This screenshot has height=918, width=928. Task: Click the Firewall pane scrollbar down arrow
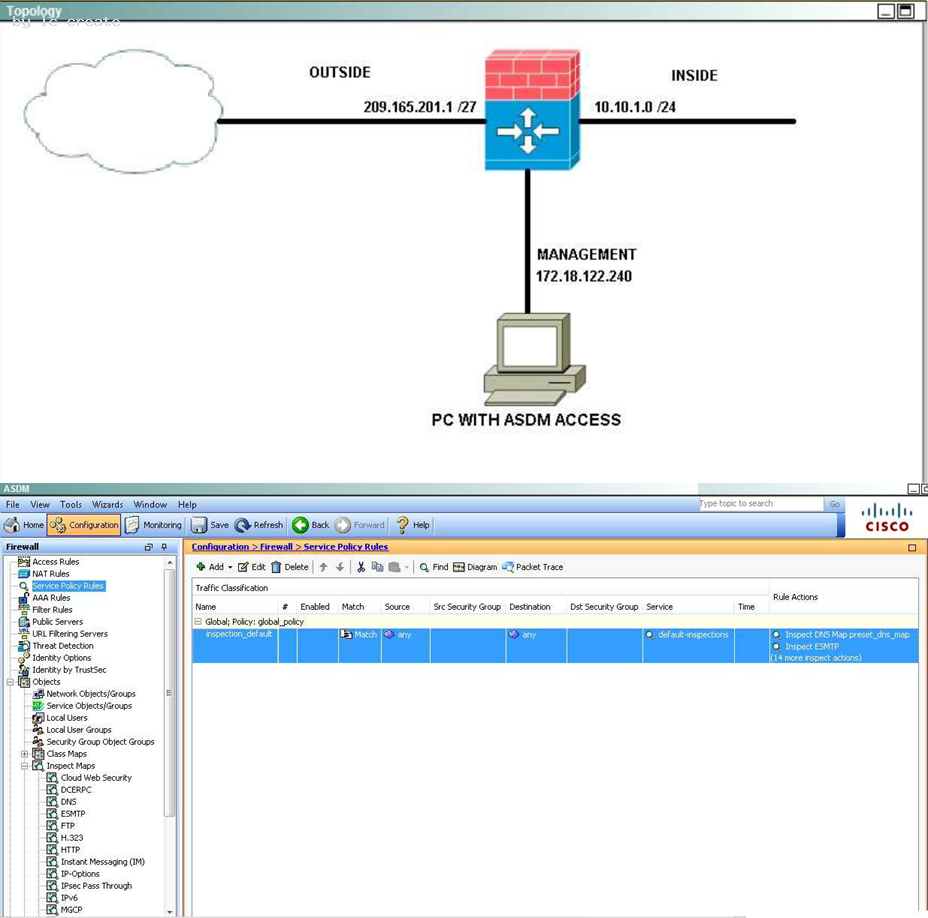(x=170, y=912)
